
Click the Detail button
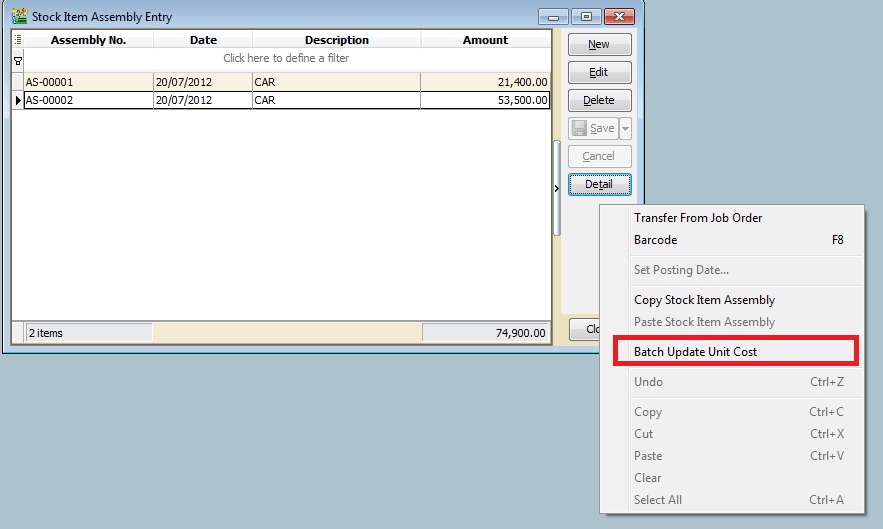pos(598,184)
